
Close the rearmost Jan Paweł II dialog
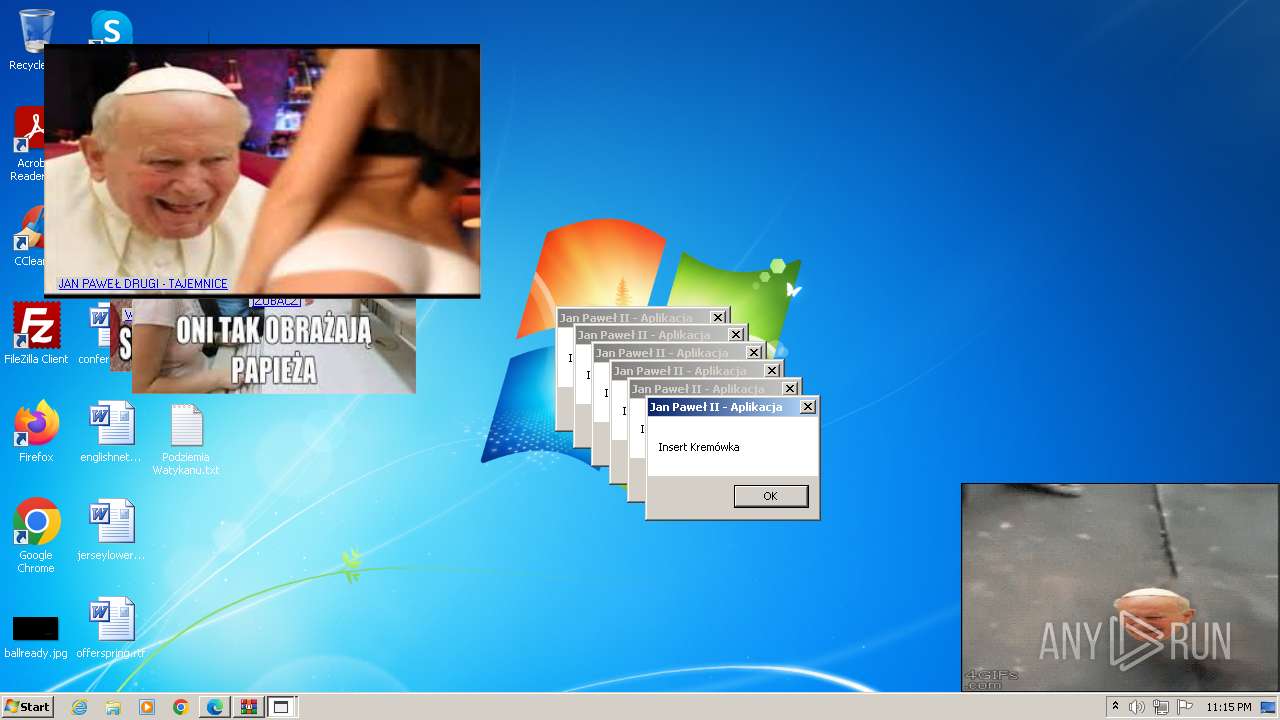(x=718, y=318)
